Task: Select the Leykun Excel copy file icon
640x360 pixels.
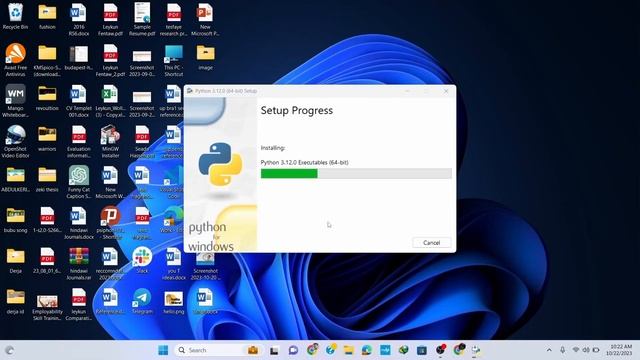Action: tap(110, 101)
